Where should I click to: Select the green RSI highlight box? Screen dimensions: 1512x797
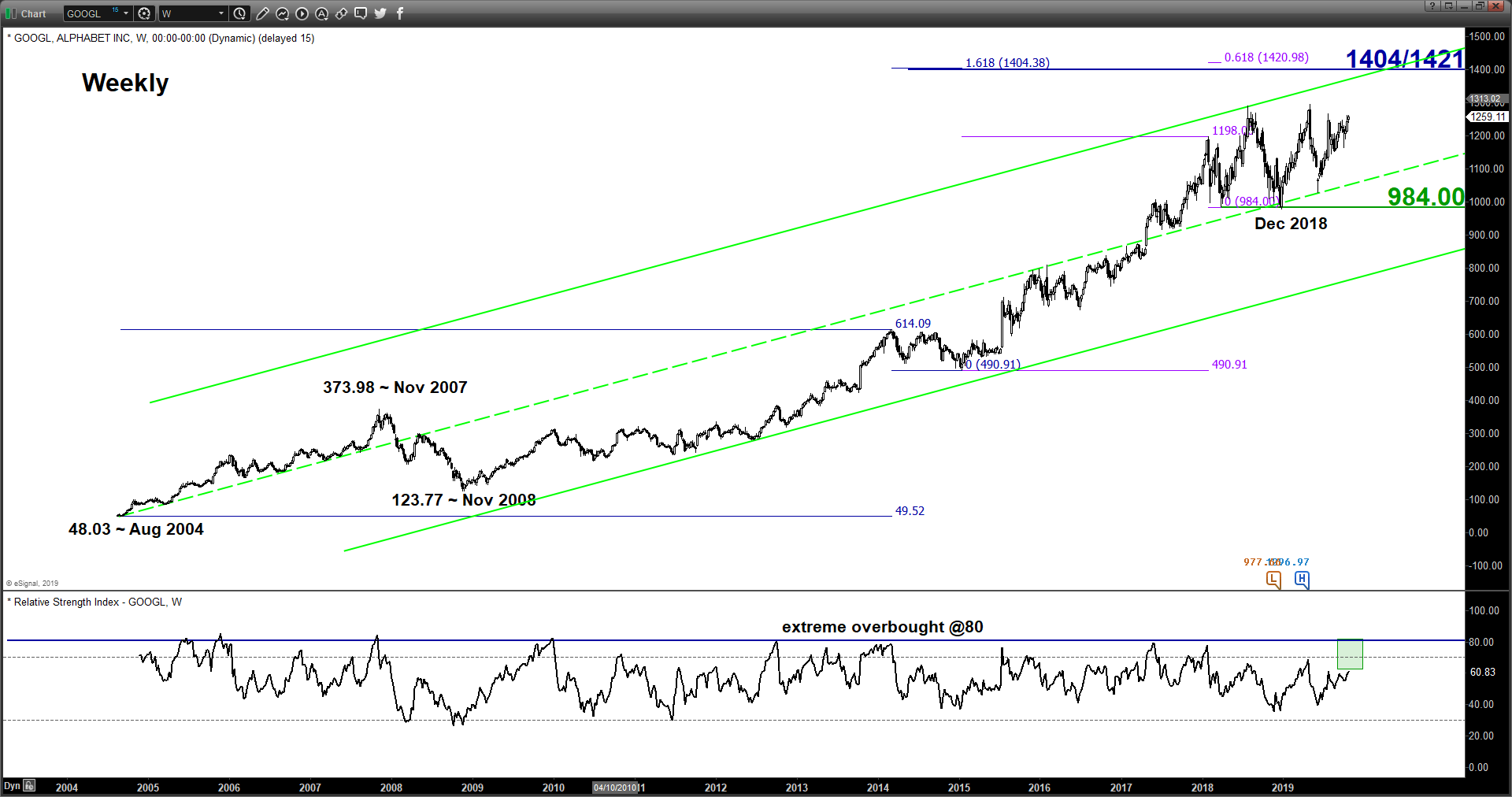click(1350, 654)
